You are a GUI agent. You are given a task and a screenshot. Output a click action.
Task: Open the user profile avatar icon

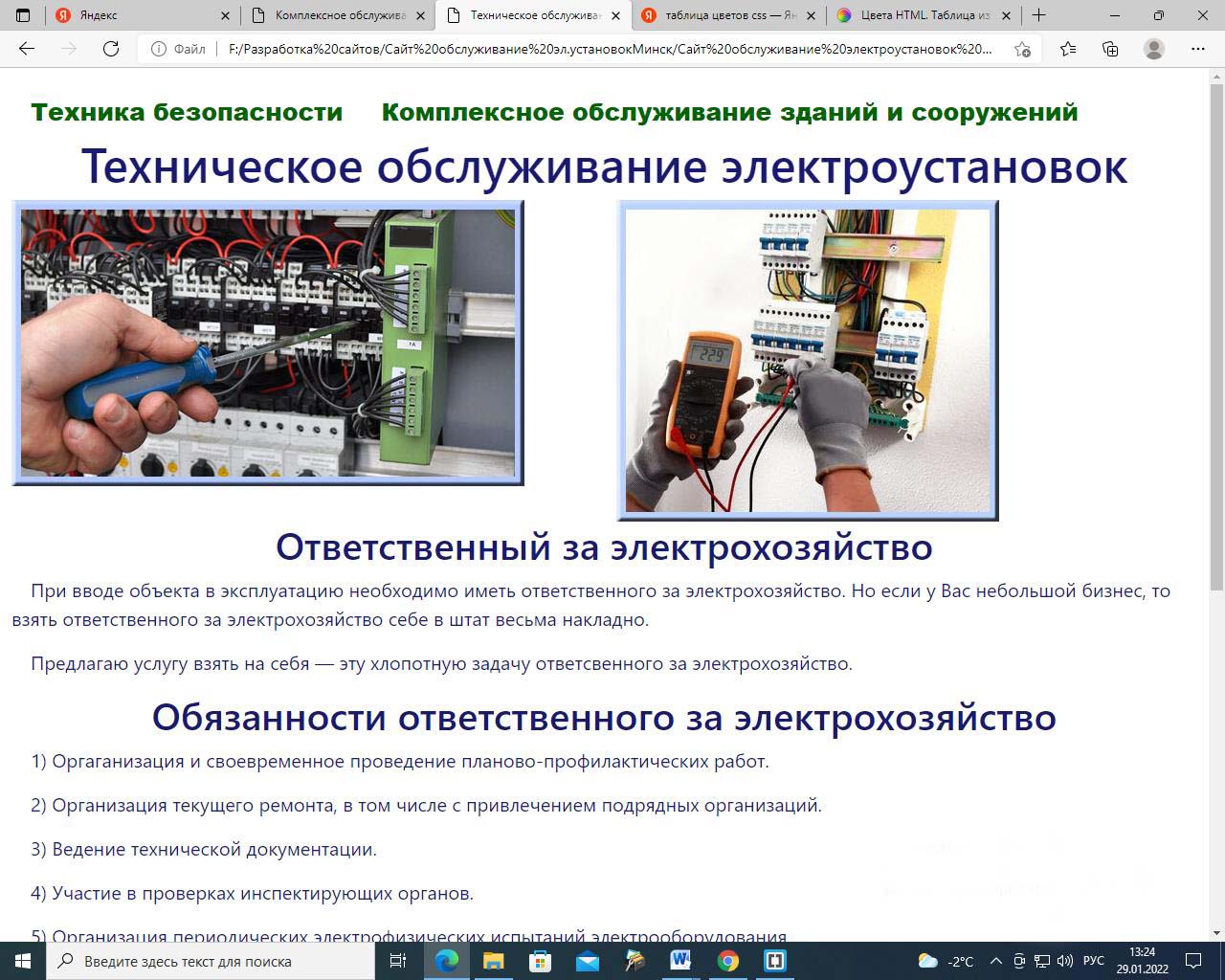1154,49
